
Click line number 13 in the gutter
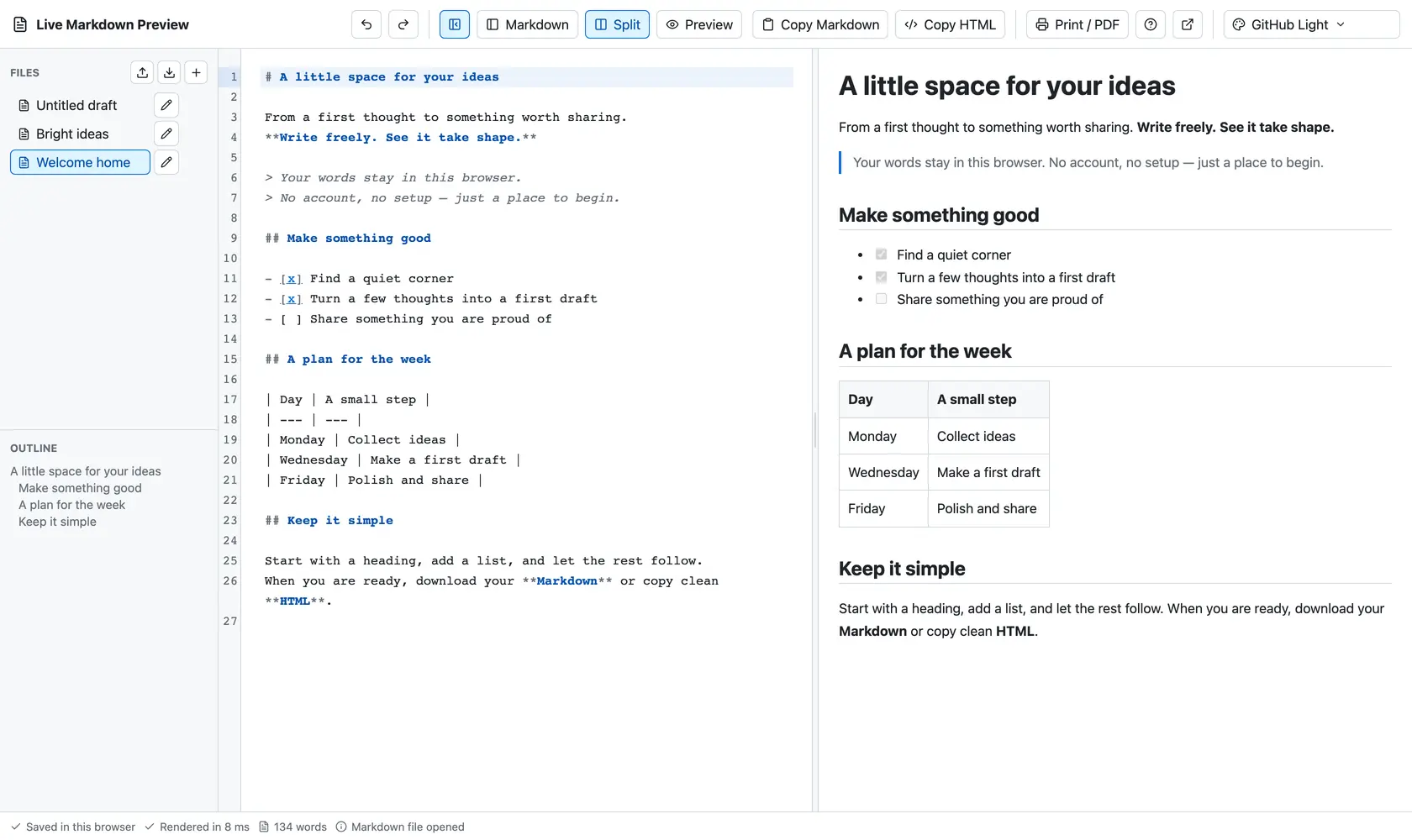pos(229,318)
